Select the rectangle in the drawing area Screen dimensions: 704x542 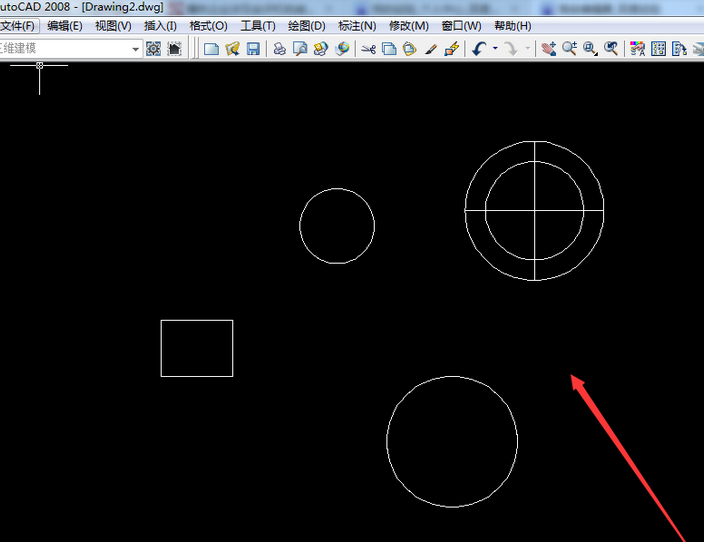[x=197, y=321]
